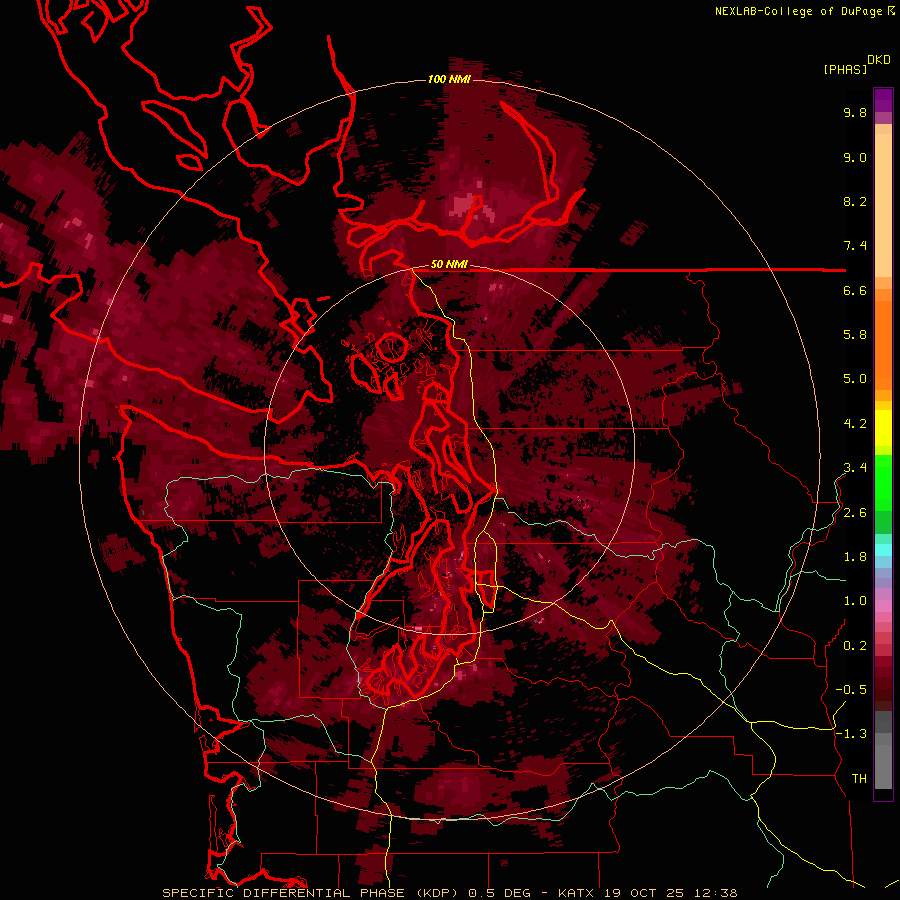Viewport: 900px width, 900px height.
Task: Click the TH label on the color scale
Action: [859, 779]
